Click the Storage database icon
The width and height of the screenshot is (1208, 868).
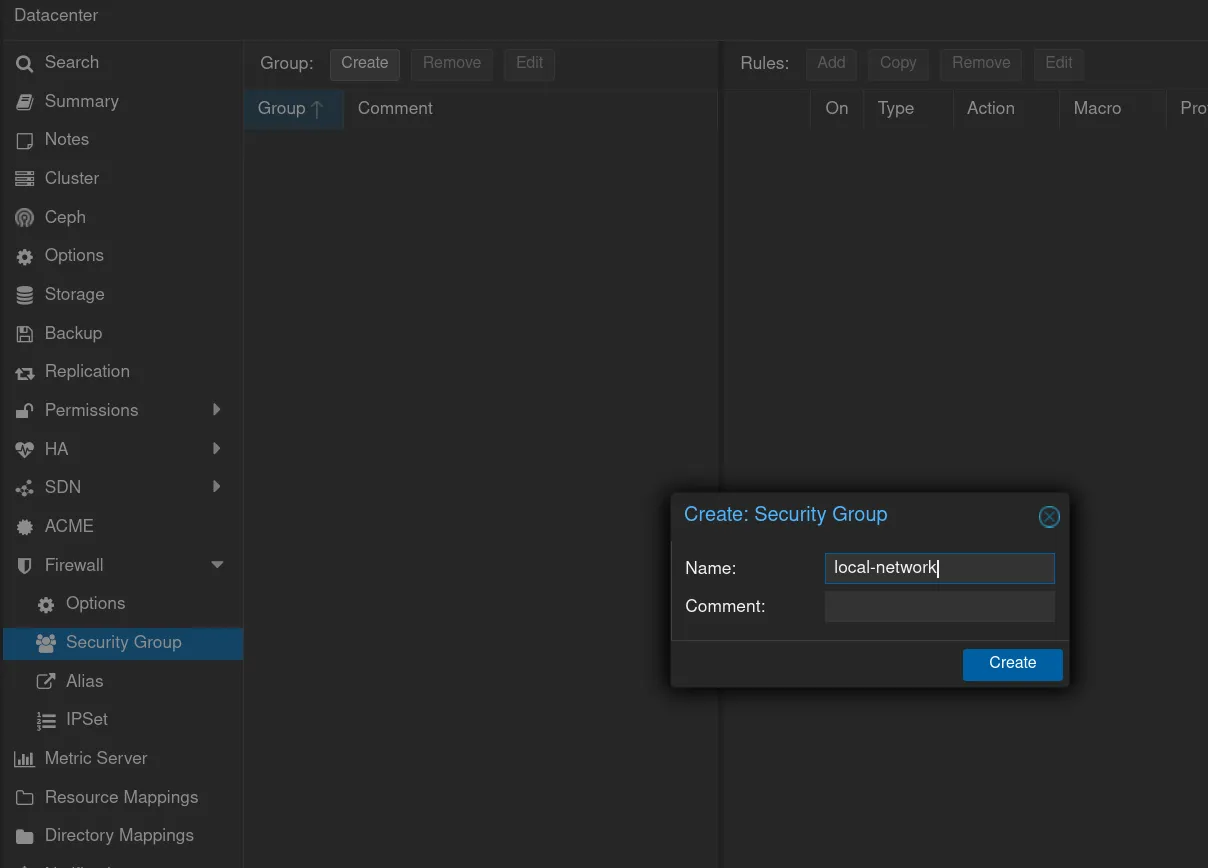pyautogui.click(x=25, y=295)
